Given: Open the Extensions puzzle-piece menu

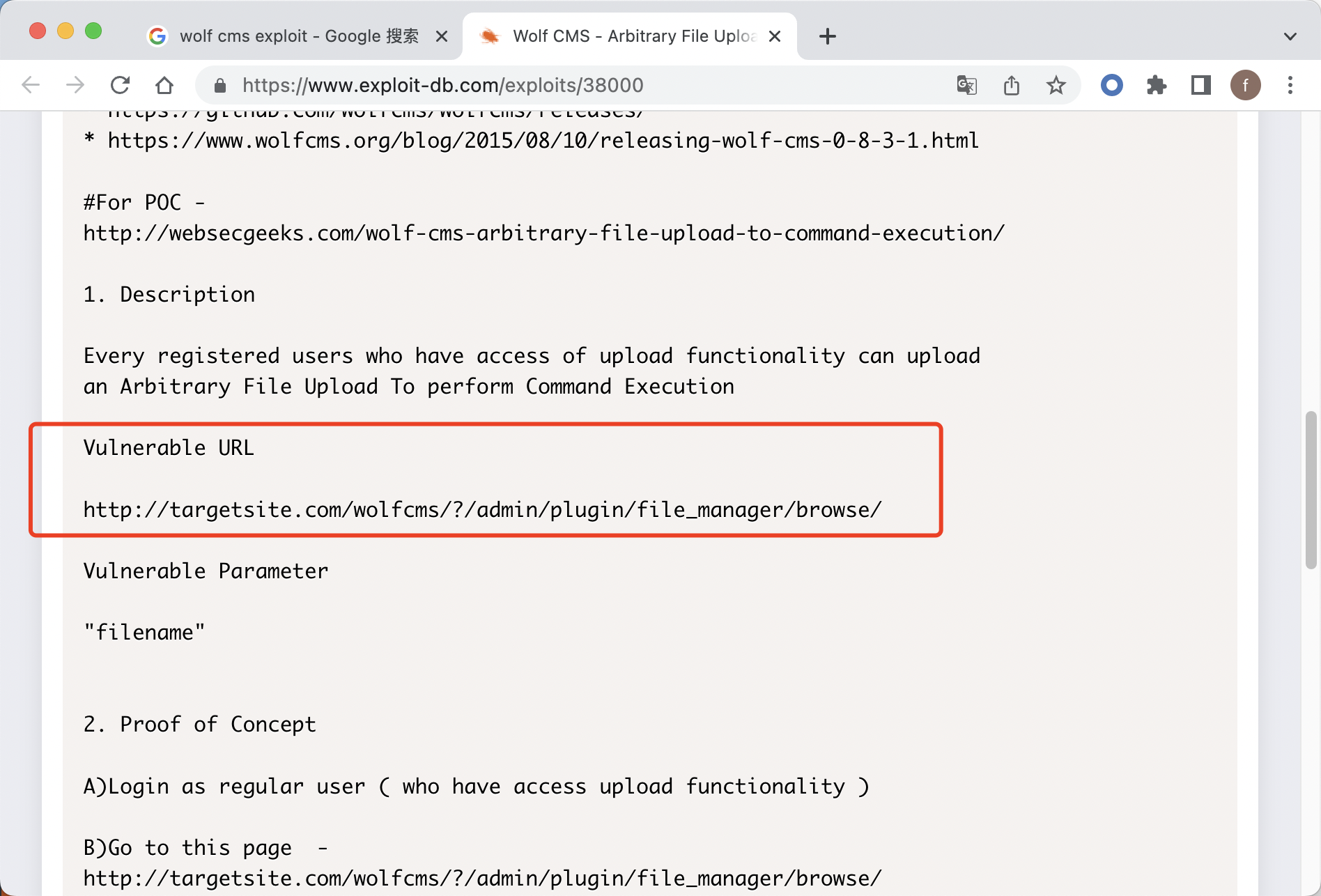Looking at the screenshot, I should [x=1157, y=85].
